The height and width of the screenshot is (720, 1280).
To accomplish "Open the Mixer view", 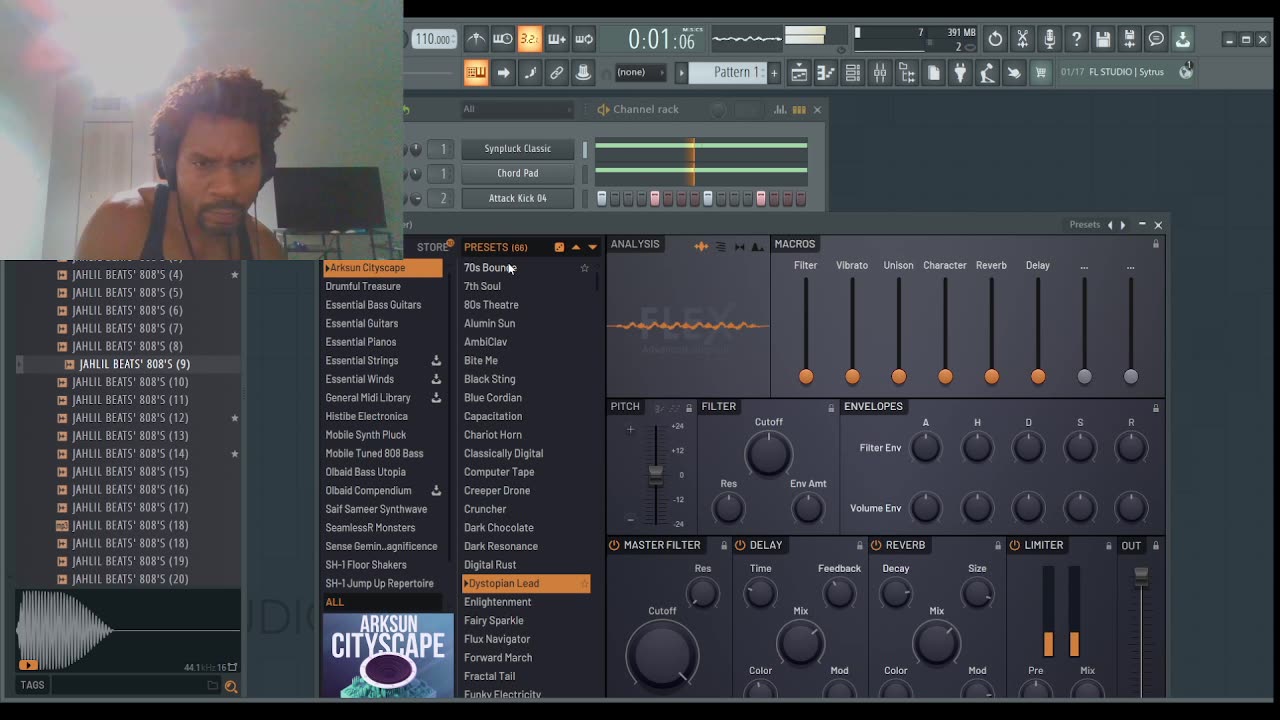I will 880,72.
